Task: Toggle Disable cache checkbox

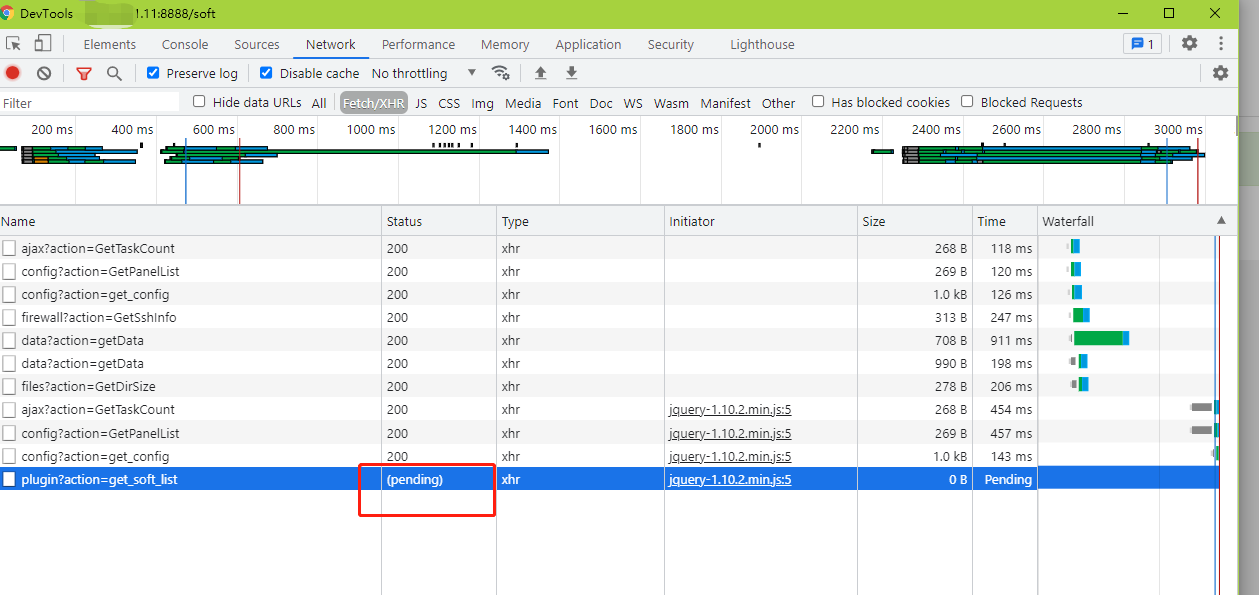Action: [x=266, y=73]
